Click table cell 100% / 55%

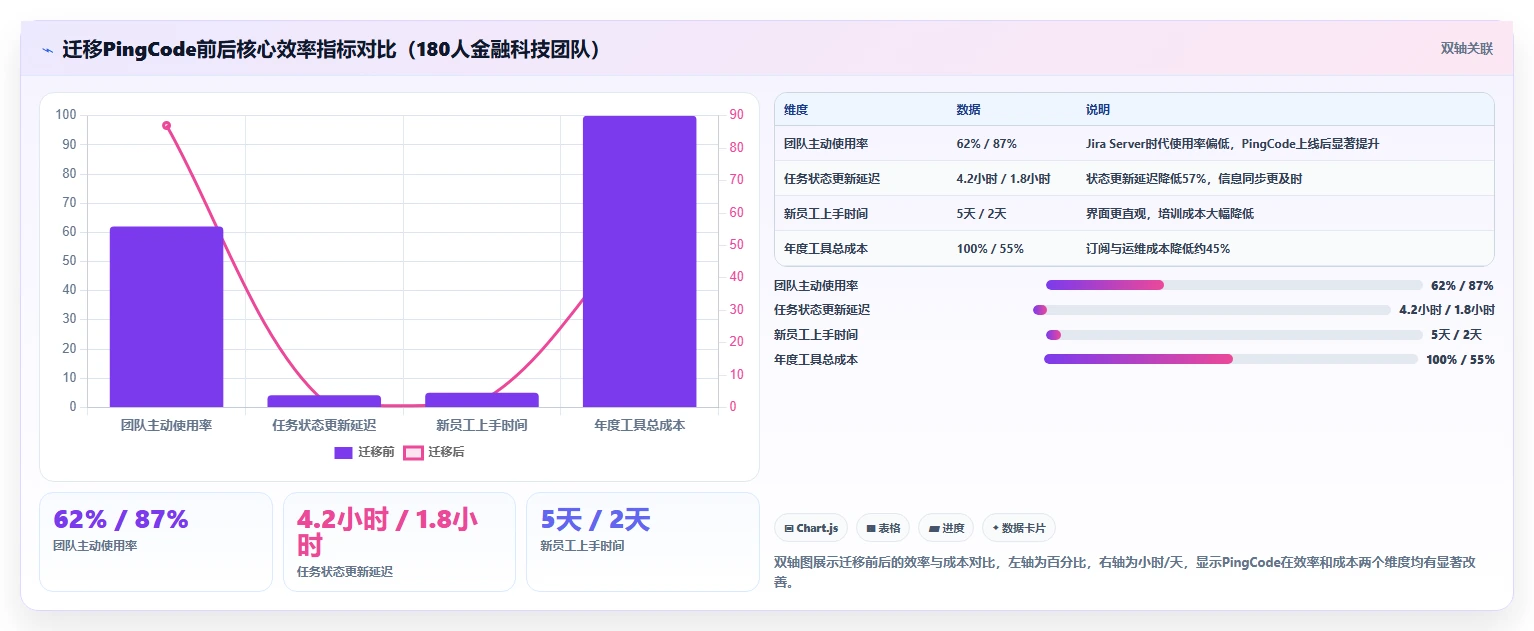[990, 249]
